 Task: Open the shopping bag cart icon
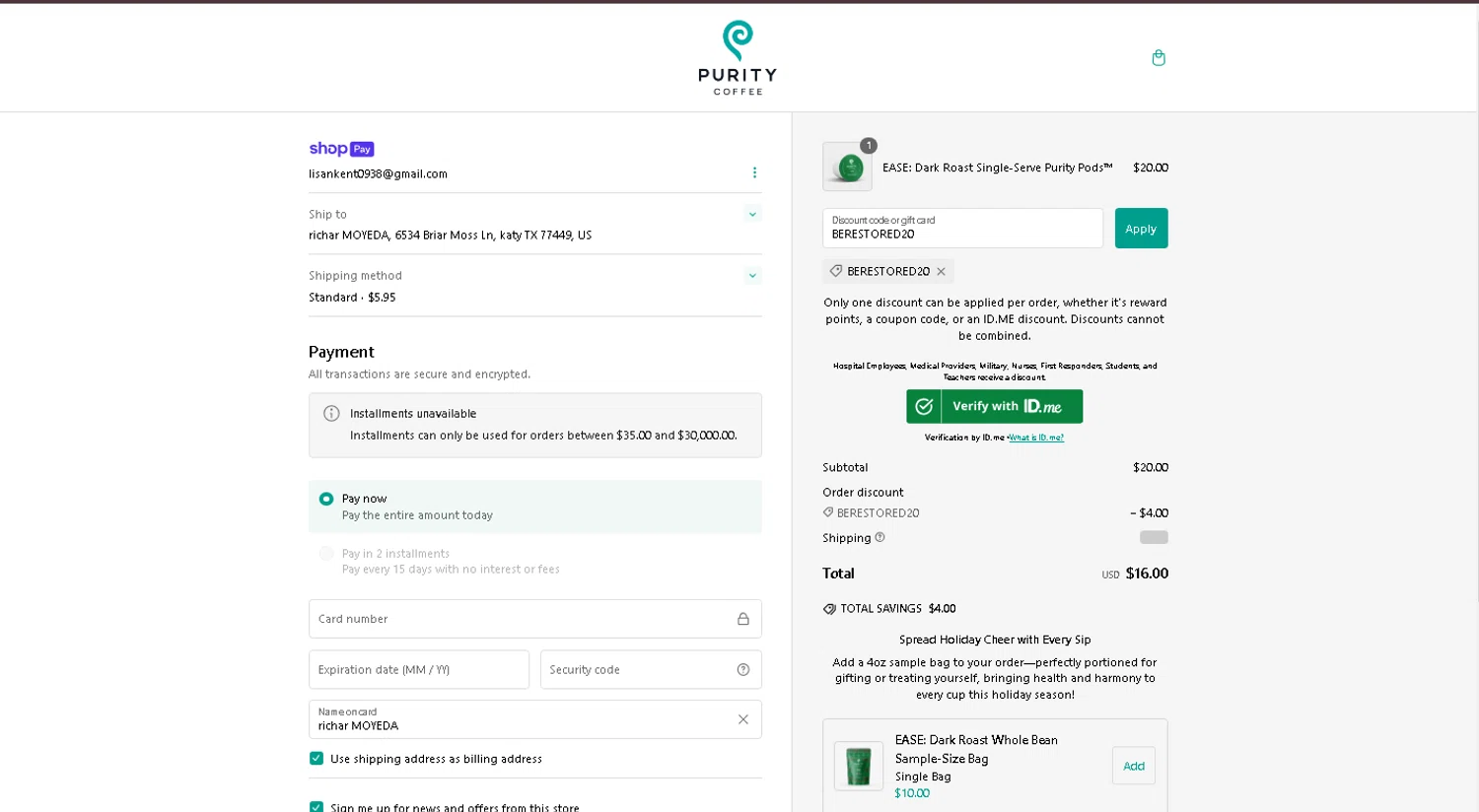[x=1159, y=58]
